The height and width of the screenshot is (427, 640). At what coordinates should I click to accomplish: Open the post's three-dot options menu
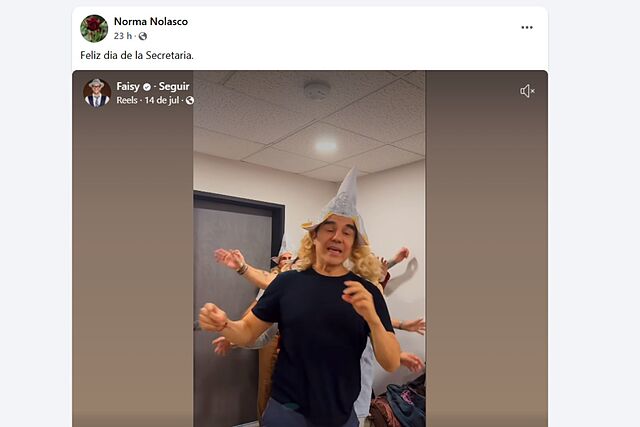coord(527,27)
